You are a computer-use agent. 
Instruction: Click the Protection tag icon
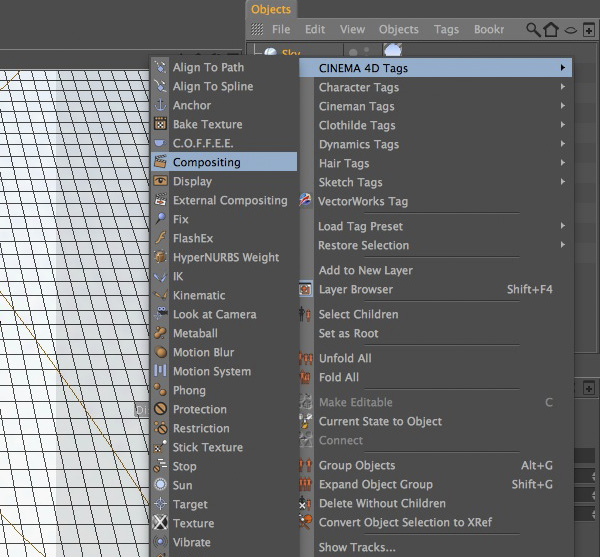160,409
